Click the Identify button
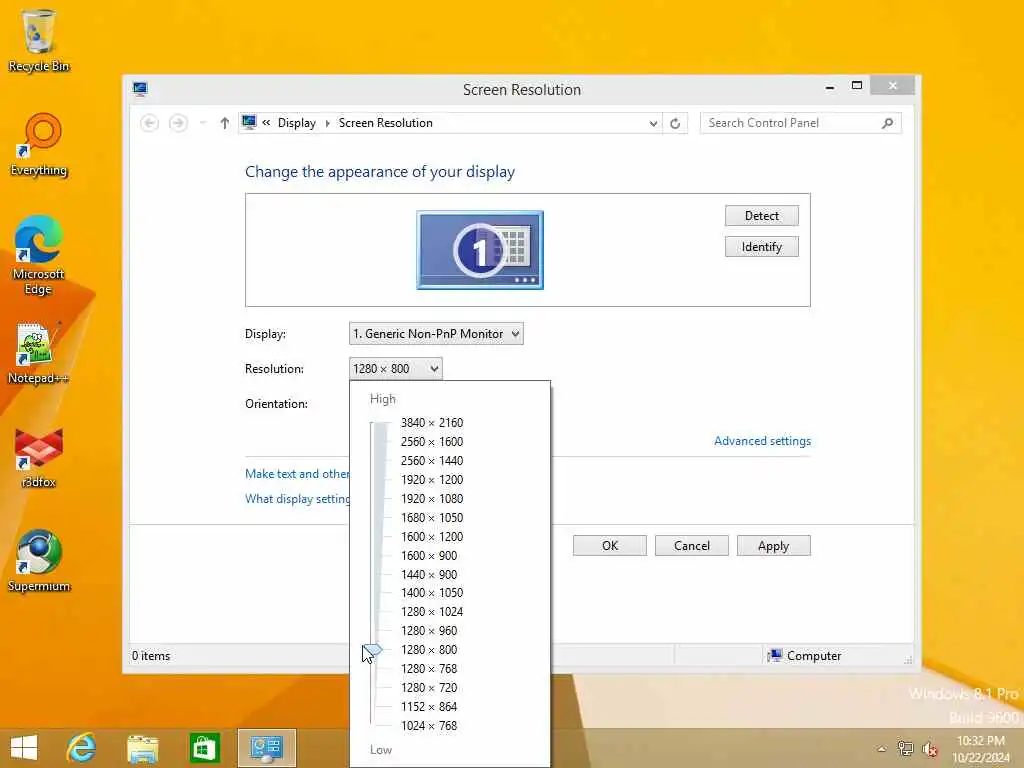The height and width of the screenshot is (768, 1024). (x=761, y=247)
